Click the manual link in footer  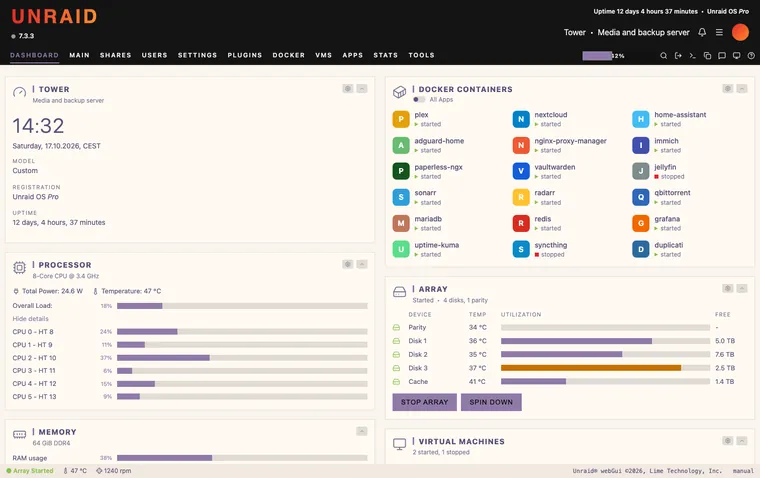click(x=743, y=471)
